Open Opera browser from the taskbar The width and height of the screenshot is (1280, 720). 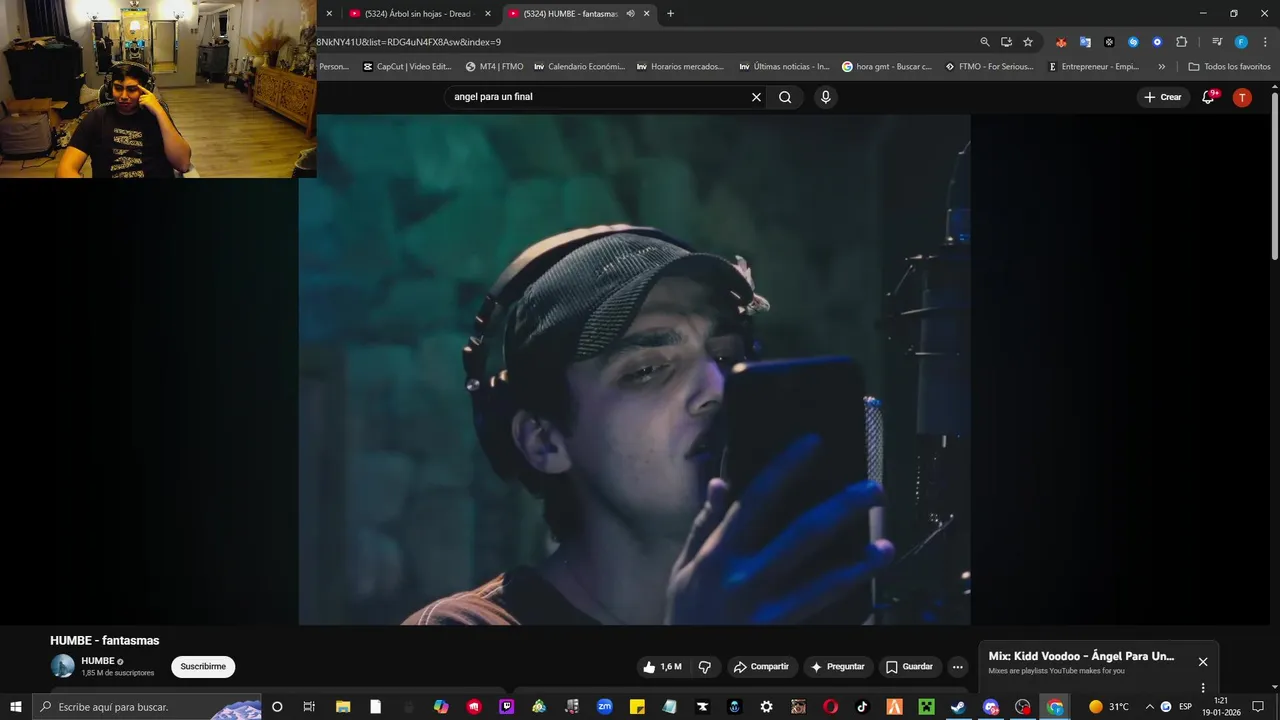pos(830,707)
